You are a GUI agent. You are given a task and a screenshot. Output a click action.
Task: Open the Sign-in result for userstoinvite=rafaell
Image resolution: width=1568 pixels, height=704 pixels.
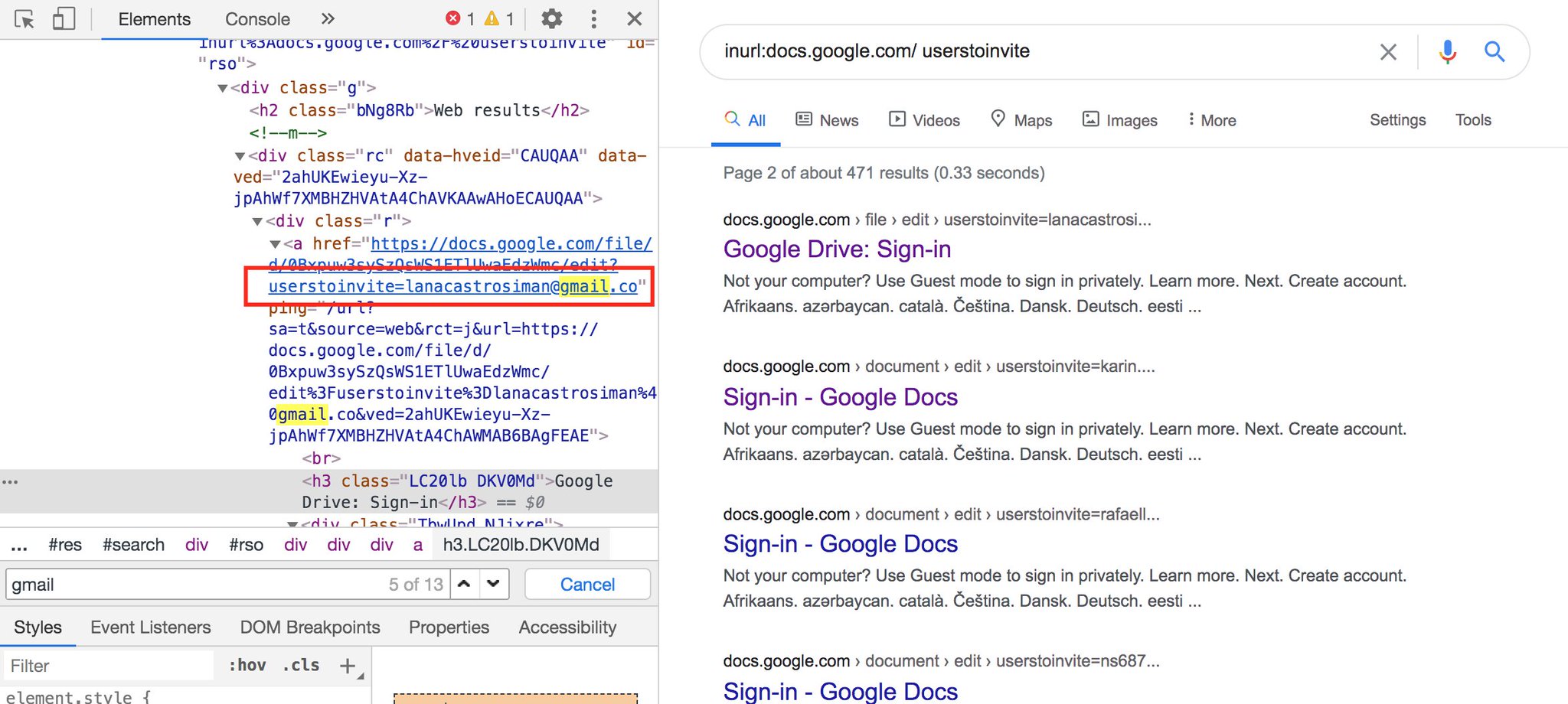point(841,544)
